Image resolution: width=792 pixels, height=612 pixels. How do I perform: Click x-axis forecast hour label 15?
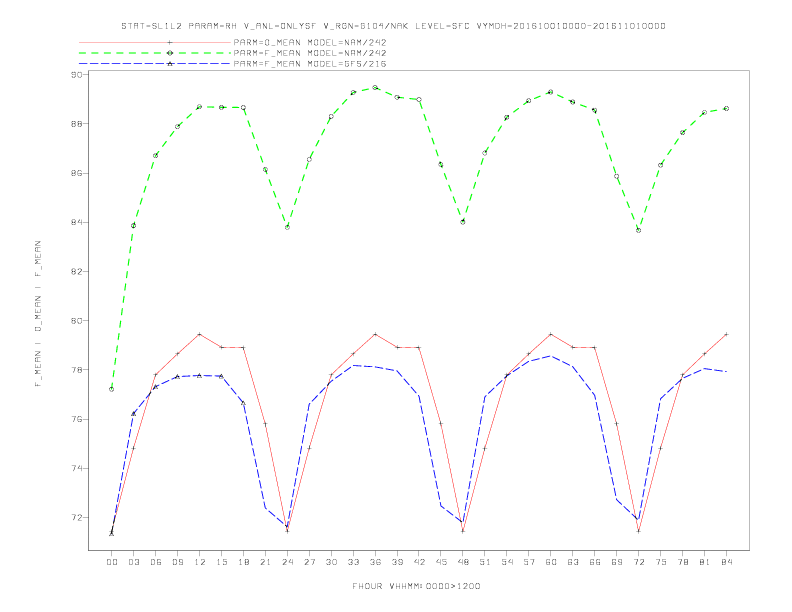point(221,562)
